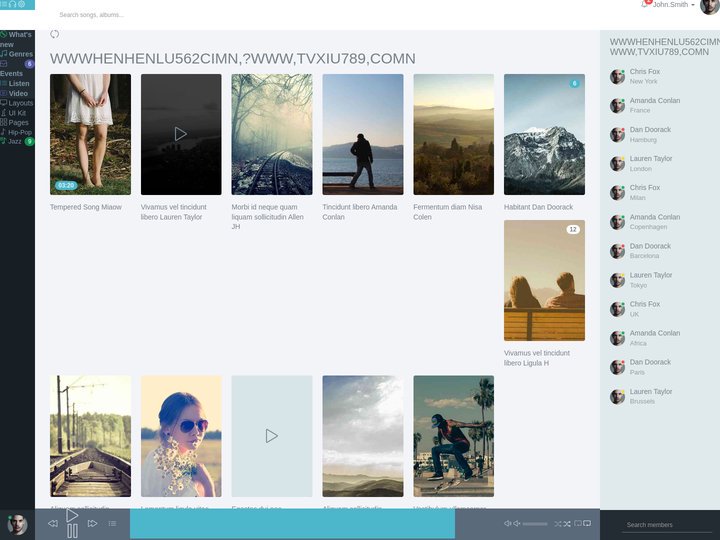Open the notification bell with red badge
Image resolution: width=720 pixels, height=540 pixels.
pos(646,4)
